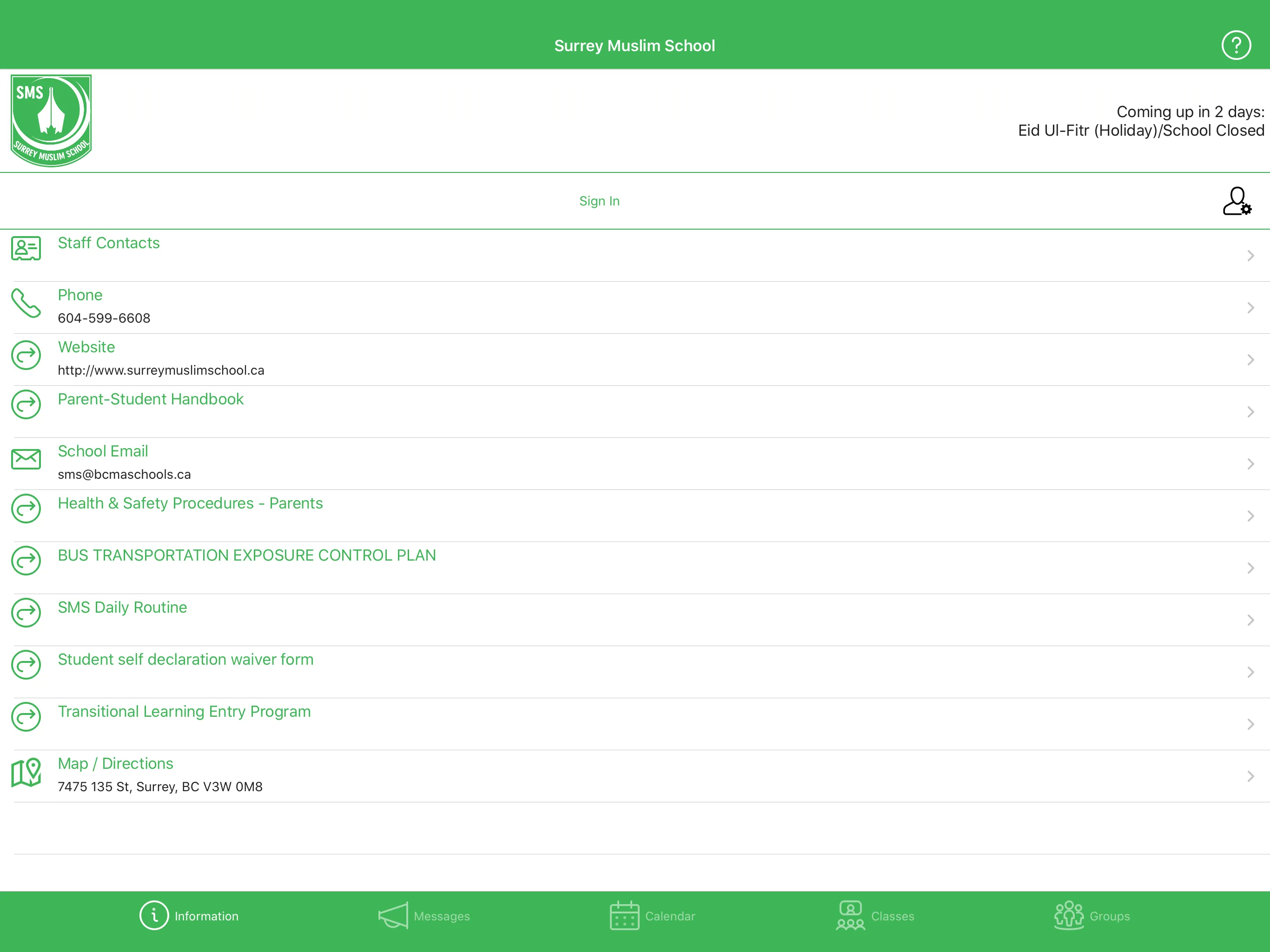
Task: Tap the Eid Ul-Fitr upcoming event notice
Action: (x=1141, y=121)
